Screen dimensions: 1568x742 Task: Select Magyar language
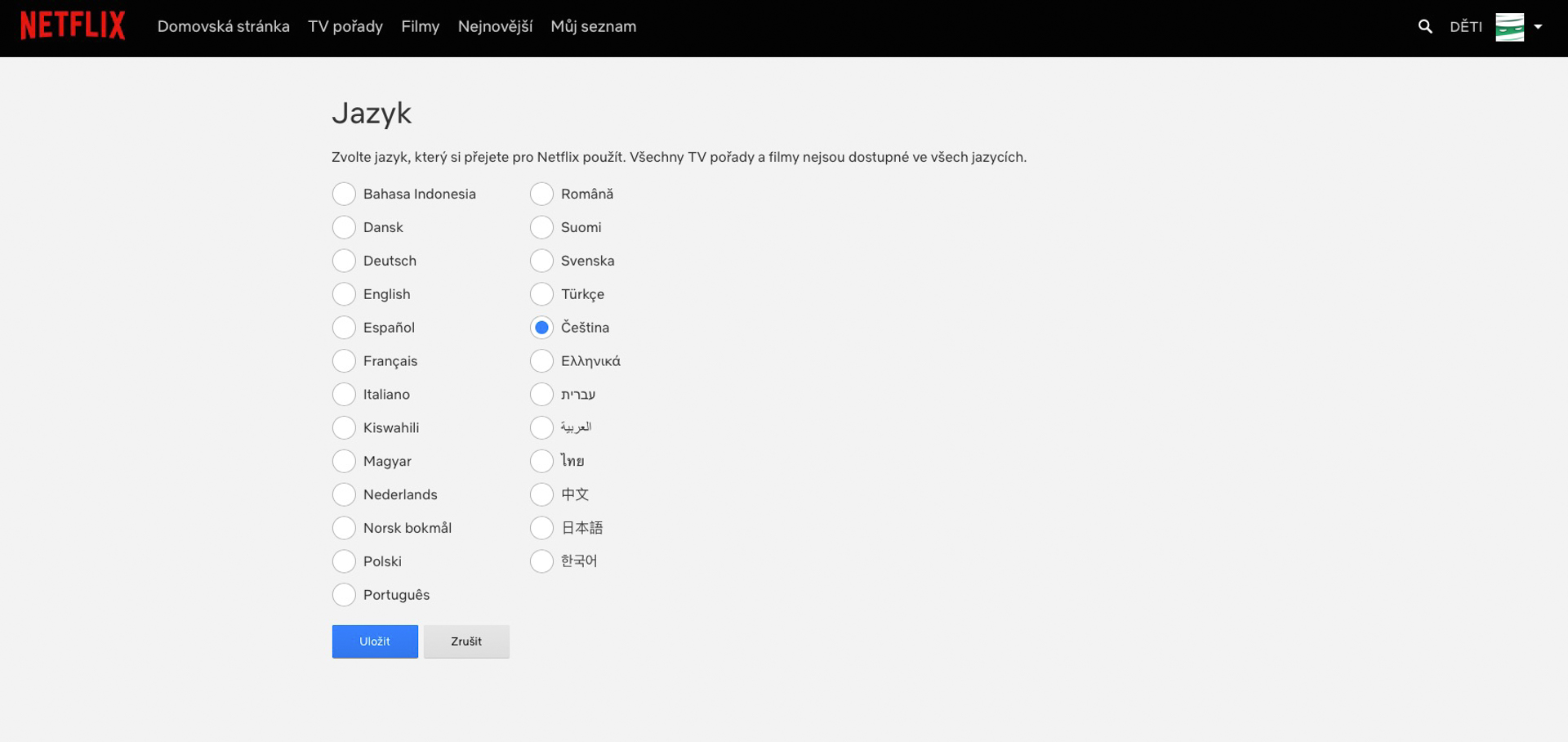344,462
